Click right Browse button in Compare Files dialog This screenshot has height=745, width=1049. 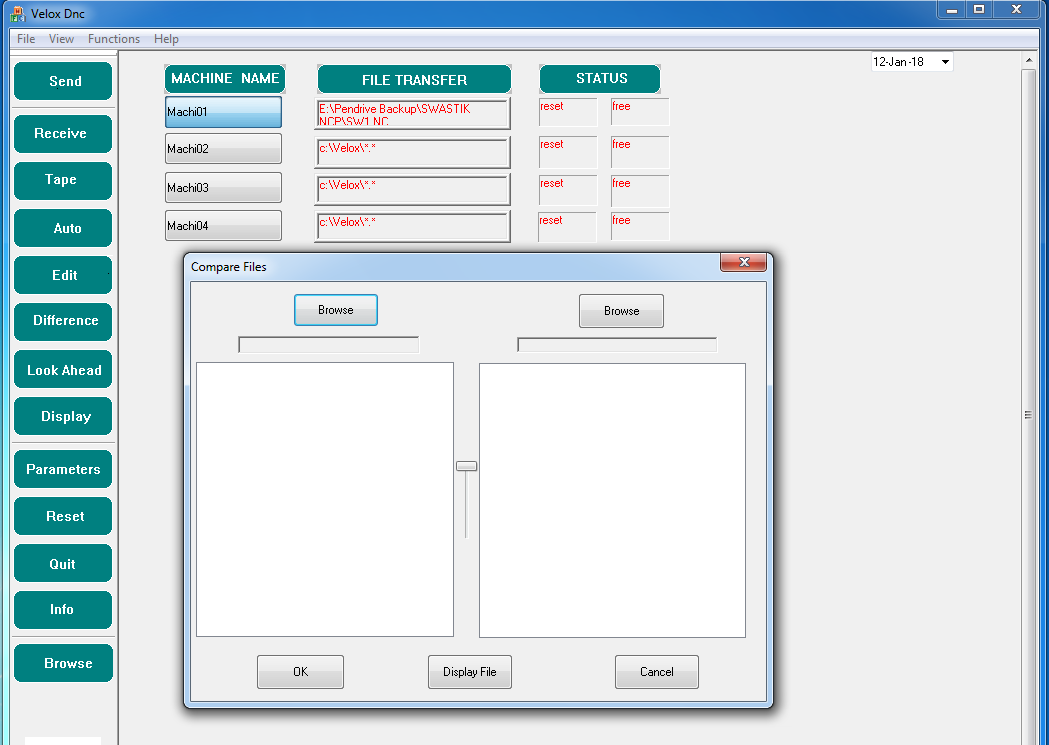(x=621, y=311)
